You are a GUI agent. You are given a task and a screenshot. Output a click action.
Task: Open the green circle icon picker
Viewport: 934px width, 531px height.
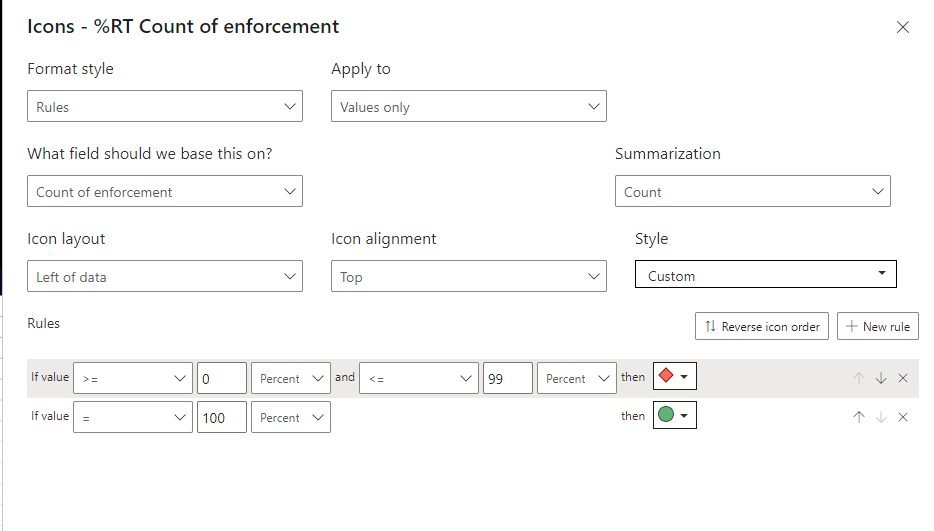coord(675,415)
